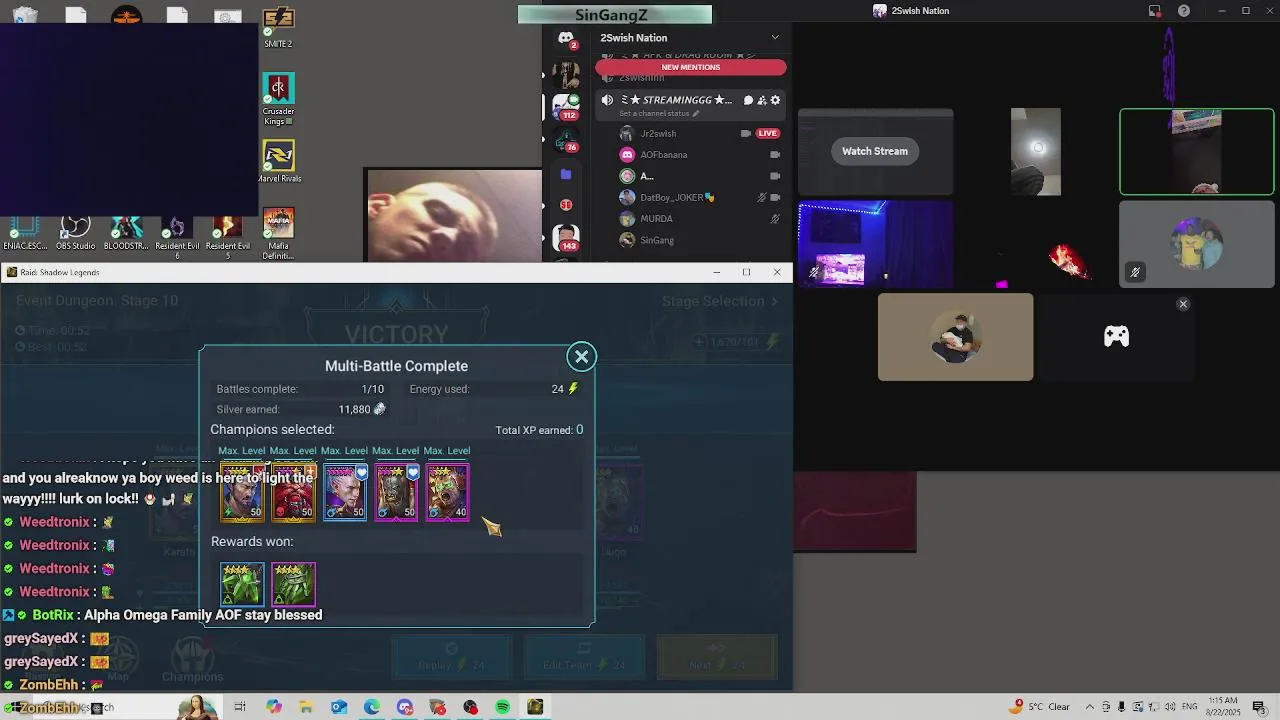
Task: Show hidden system tray icons
Action: point(1090,707)
